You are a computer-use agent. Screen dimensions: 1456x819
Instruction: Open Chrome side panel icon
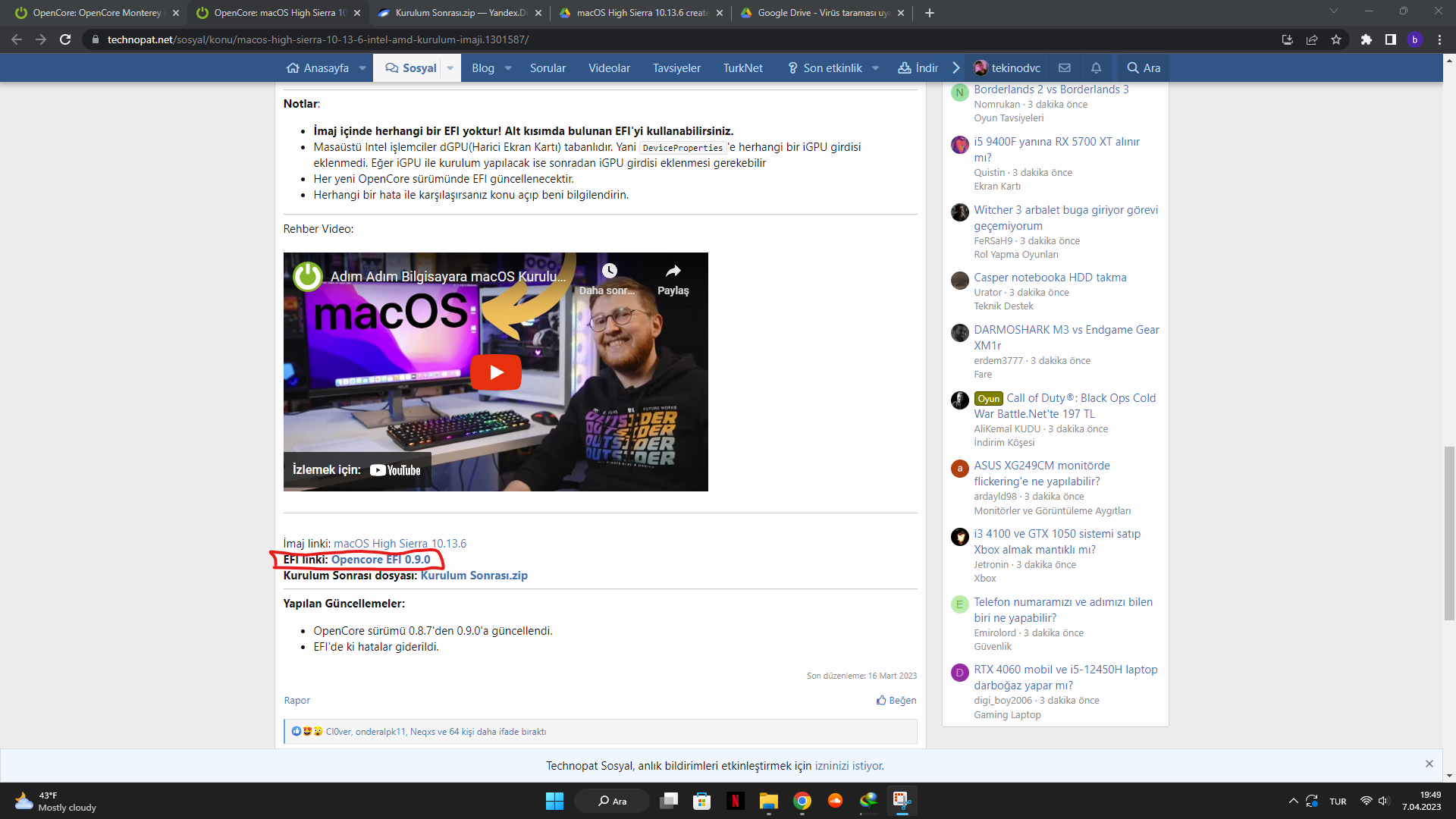1390,39
